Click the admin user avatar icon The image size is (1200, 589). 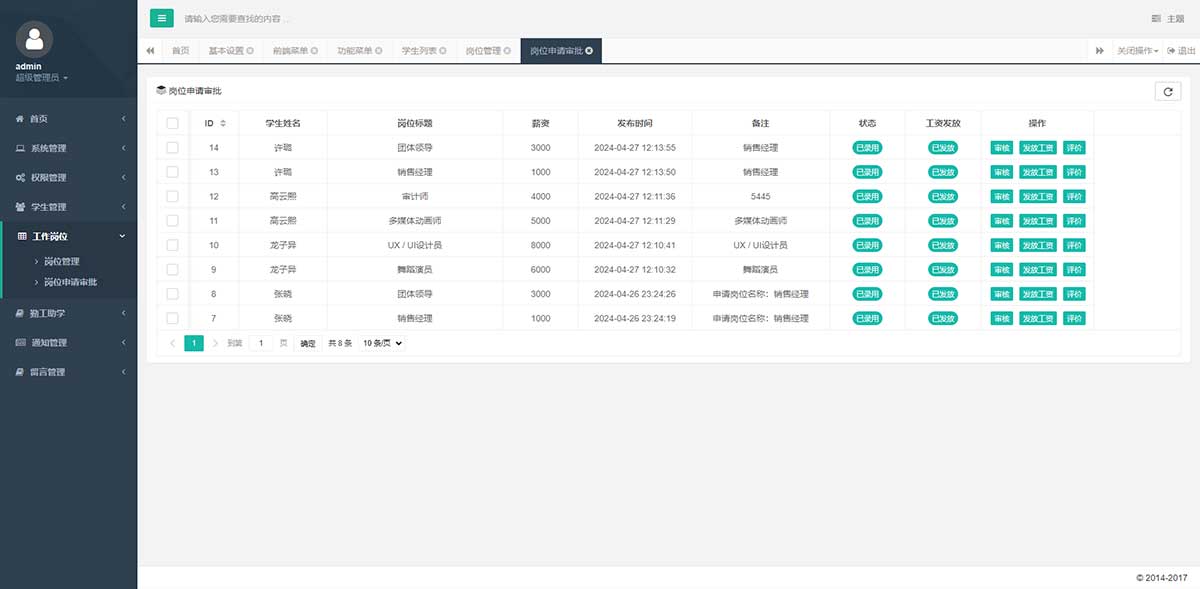(x=35, y=39)
